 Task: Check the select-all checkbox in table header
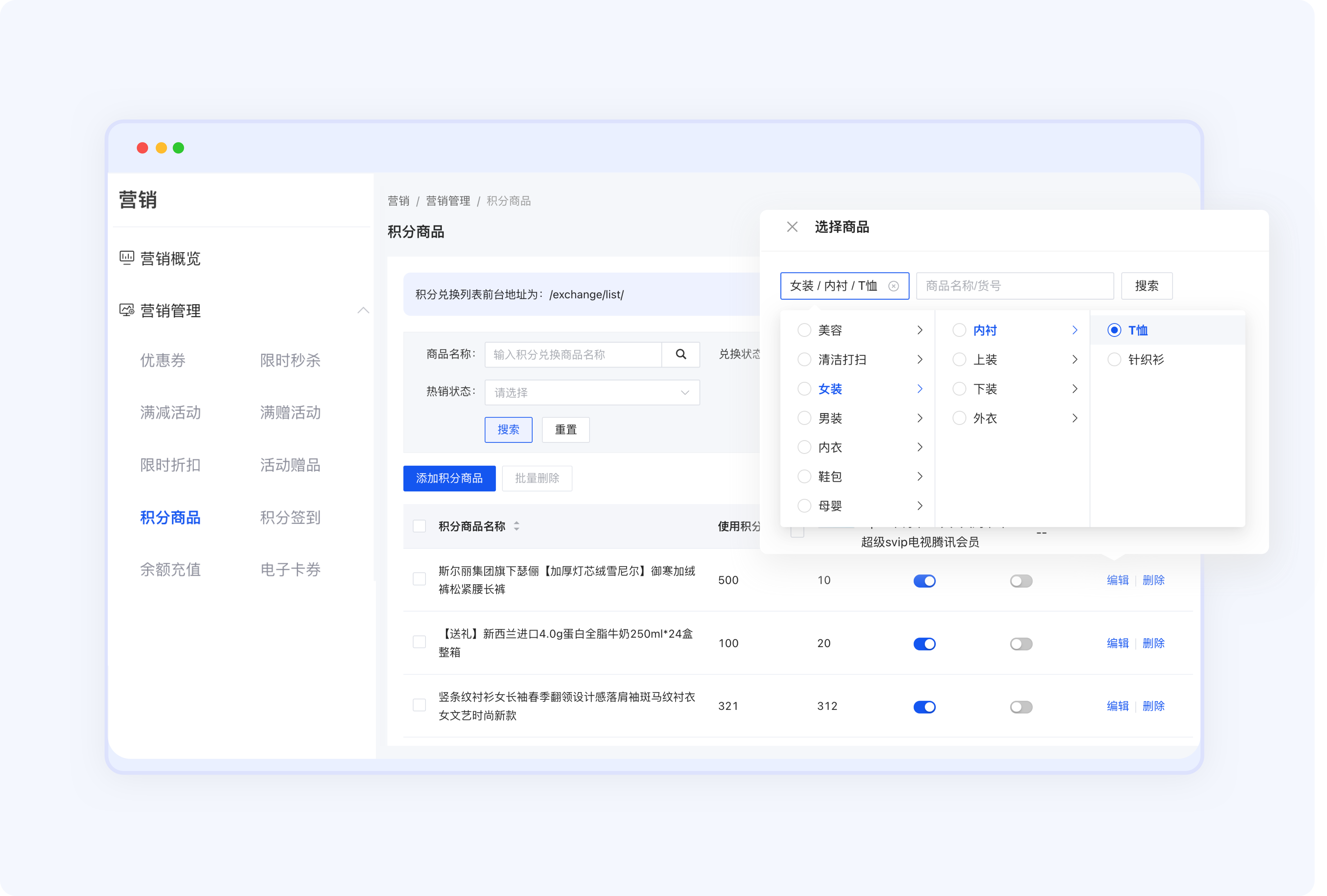[x=419, y=525]
